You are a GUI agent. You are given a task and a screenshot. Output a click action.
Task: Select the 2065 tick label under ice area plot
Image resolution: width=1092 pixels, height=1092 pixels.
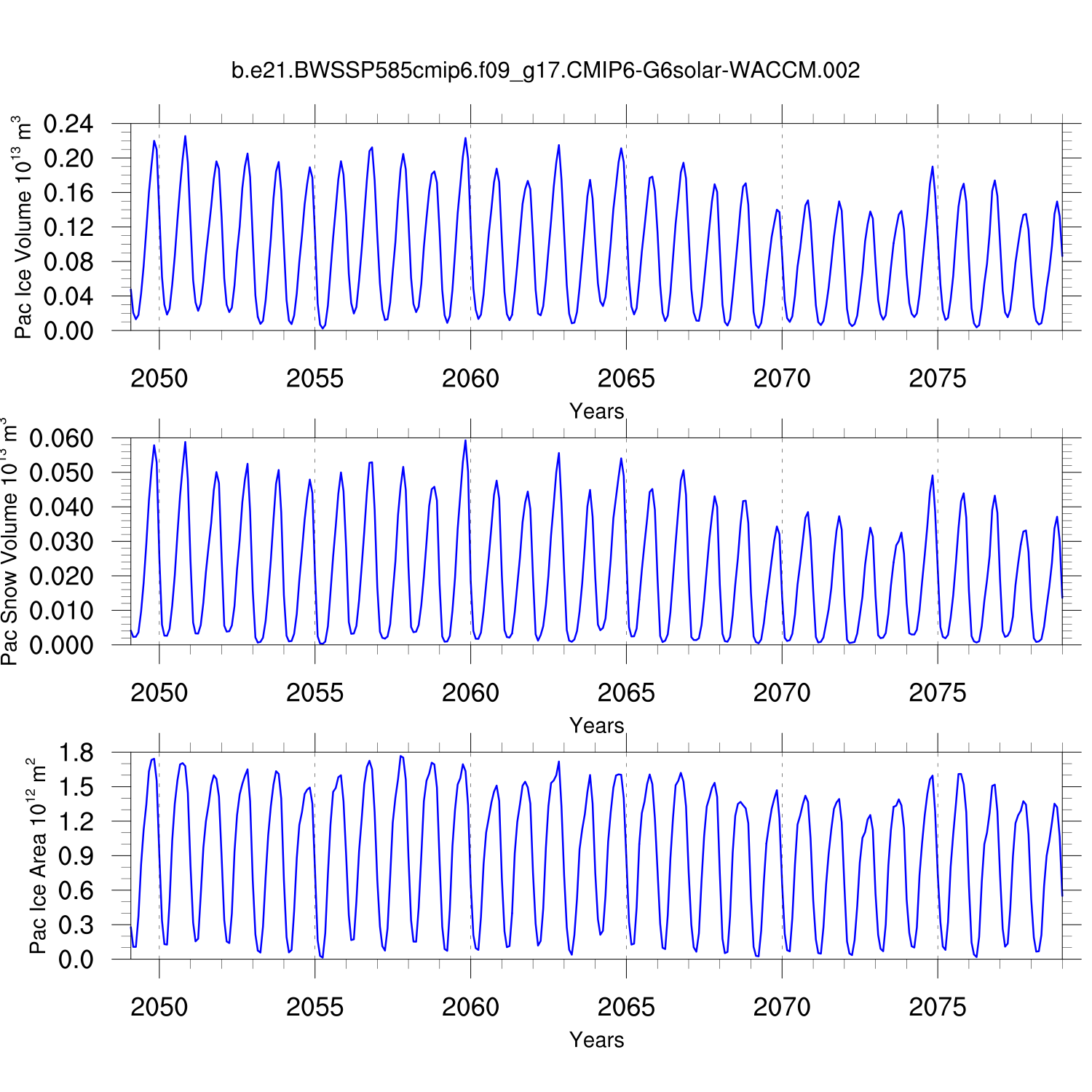tap(625, 1008)
